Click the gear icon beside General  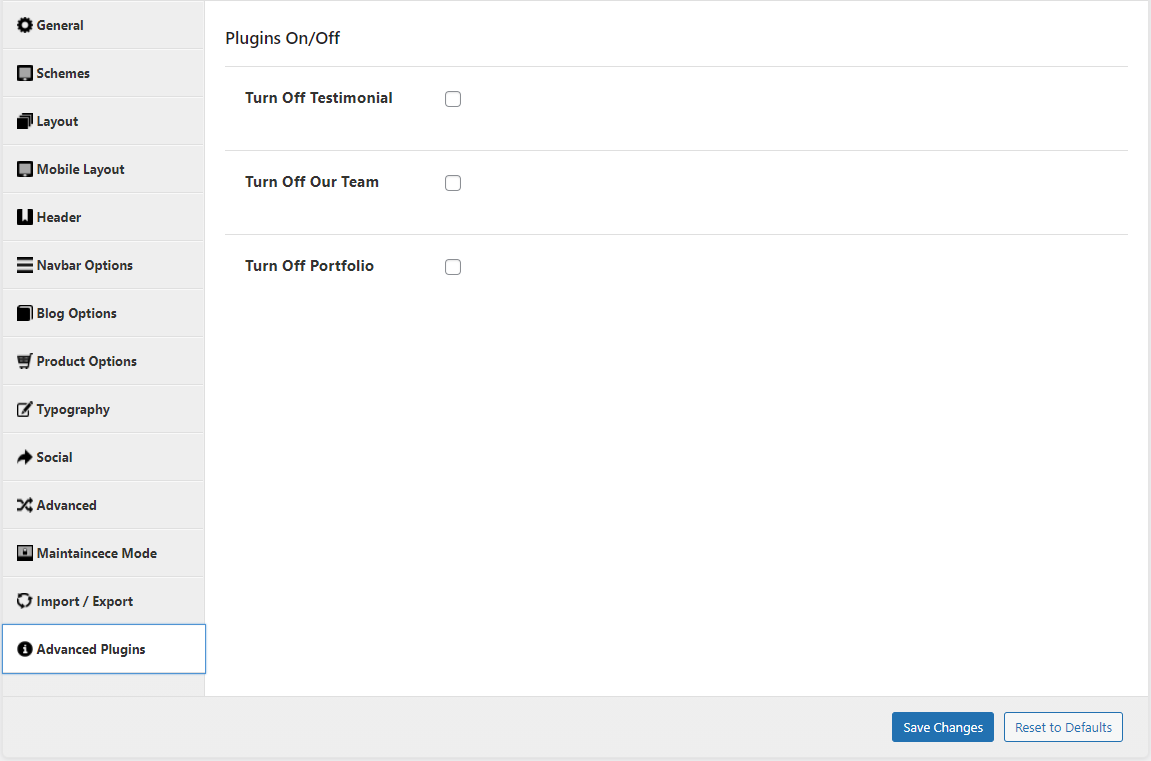pos(25,25)
